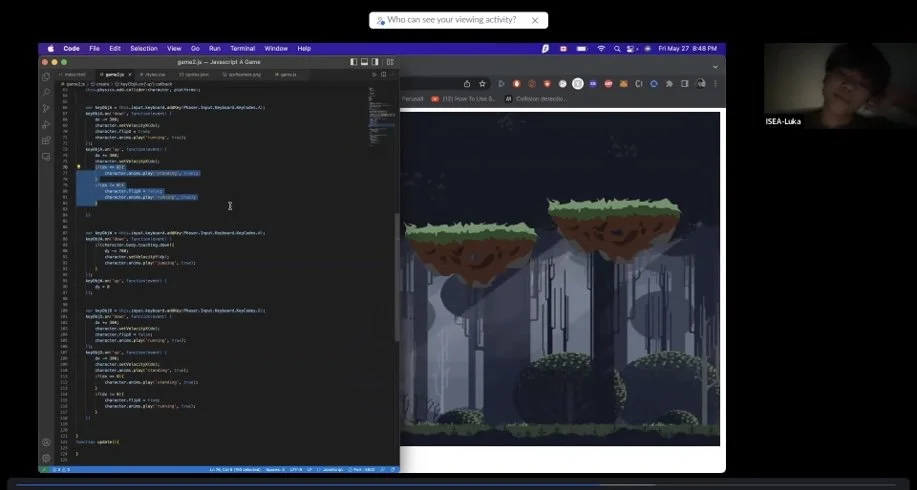Image resolution: width=917 pixels, height=490 pixels.
Task: Close the 'Who can see your viewing activity?' banner
Action: [x=535, y=20]
